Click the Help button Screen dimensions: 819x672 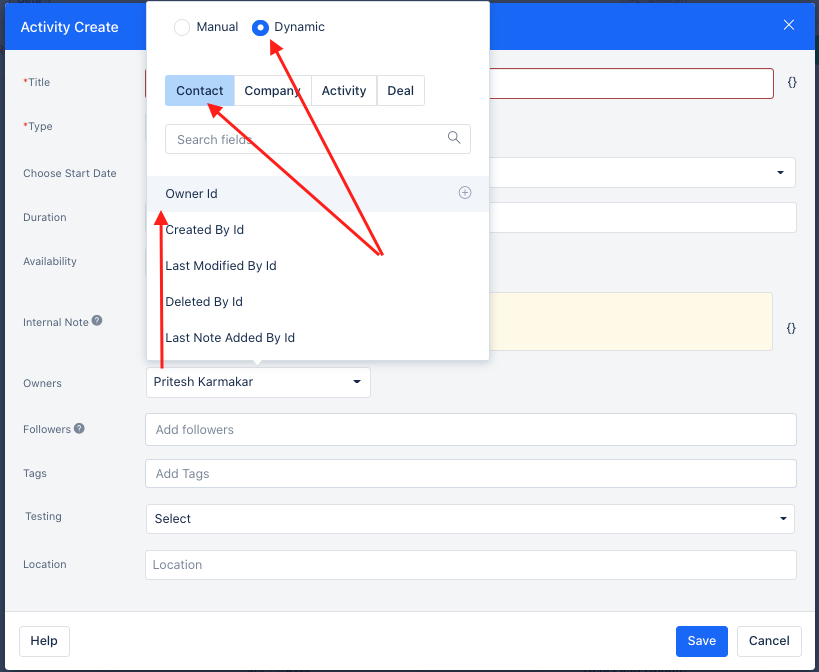click(x=44, y=641)
